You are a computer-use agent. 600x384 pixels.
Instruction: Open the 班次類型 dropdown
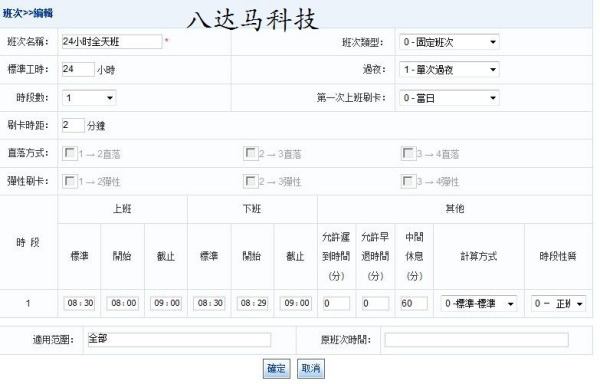point(449,42)
